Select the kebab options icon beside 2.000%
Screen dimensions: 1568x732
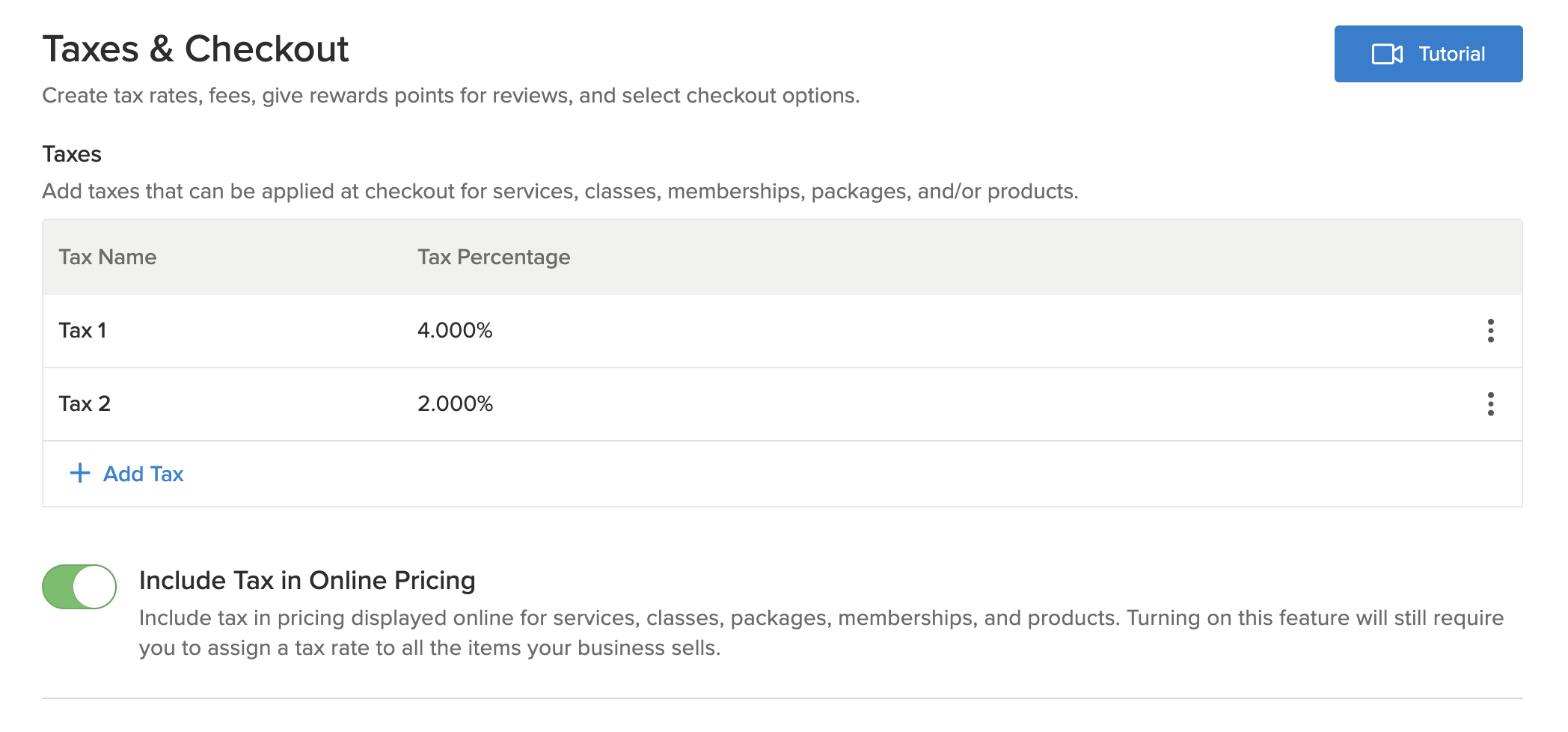click(x=1490, y=404)
